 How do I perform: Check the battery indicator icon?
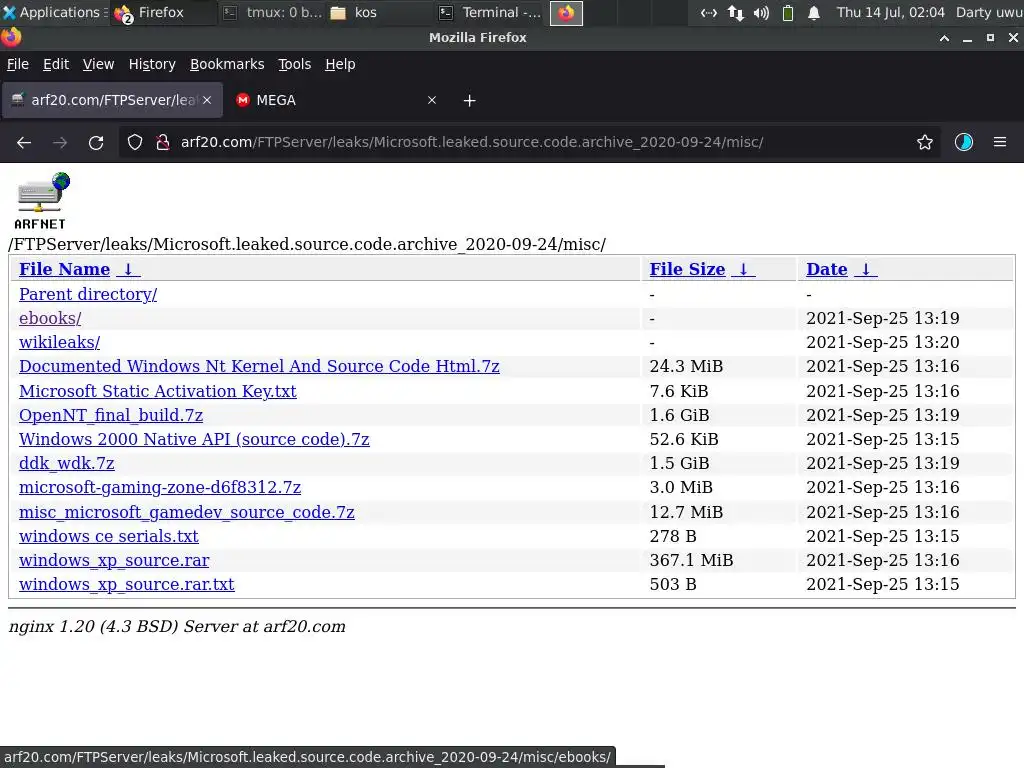click(788, 12)
